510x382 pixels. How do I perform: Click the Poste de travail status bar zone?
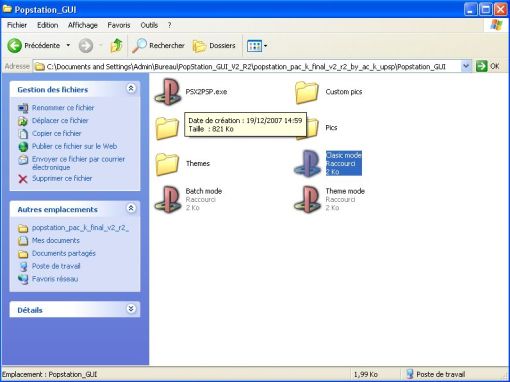click(x=435, y=374)
